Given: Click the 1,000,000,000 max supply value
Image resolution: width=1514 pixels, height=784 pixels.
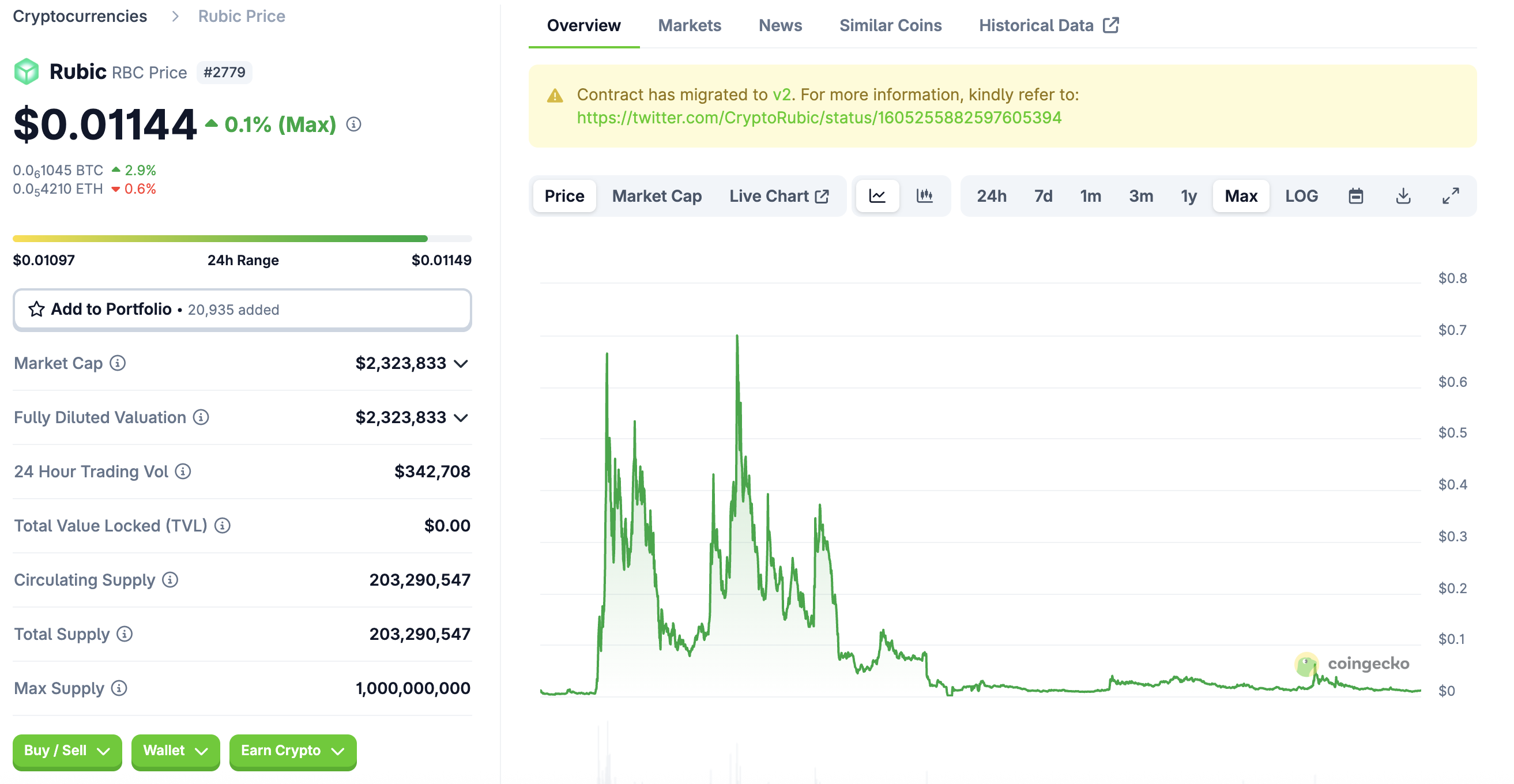Looking at the screenshot, I should point(413,688).
